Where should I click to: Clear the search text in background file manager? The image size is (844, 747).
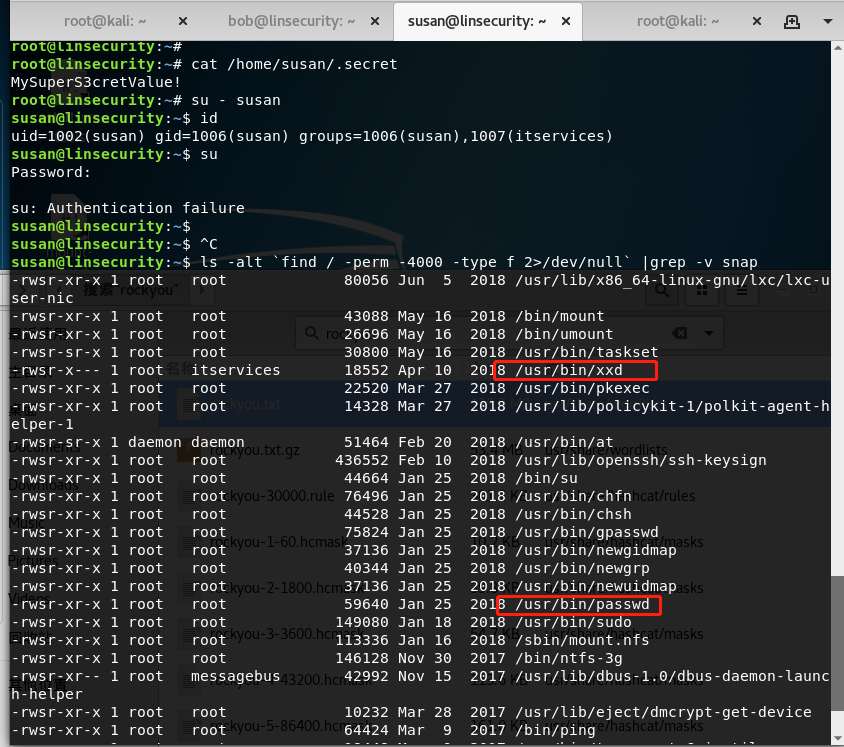click(x=680, y=333)
